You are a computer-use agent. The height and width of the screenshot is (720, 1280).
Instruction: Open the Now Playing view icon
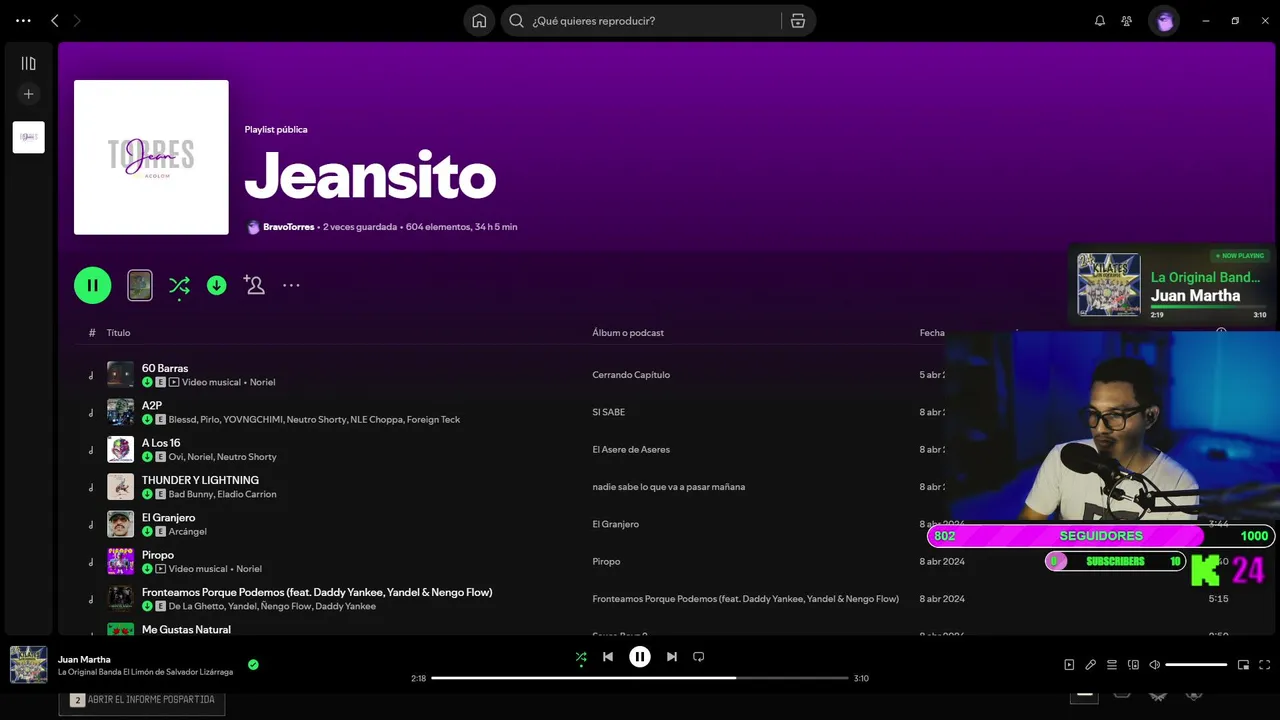[x=1069, y=665]
